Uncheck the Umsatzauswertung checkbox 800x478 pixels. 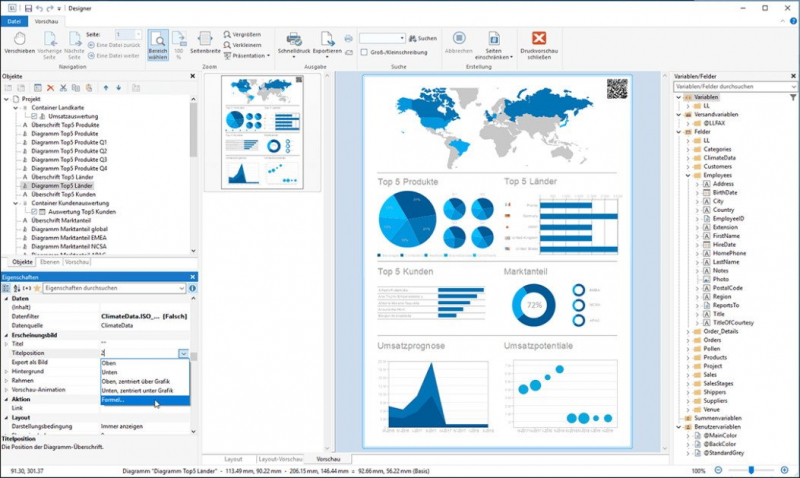(x=34, y=116)
